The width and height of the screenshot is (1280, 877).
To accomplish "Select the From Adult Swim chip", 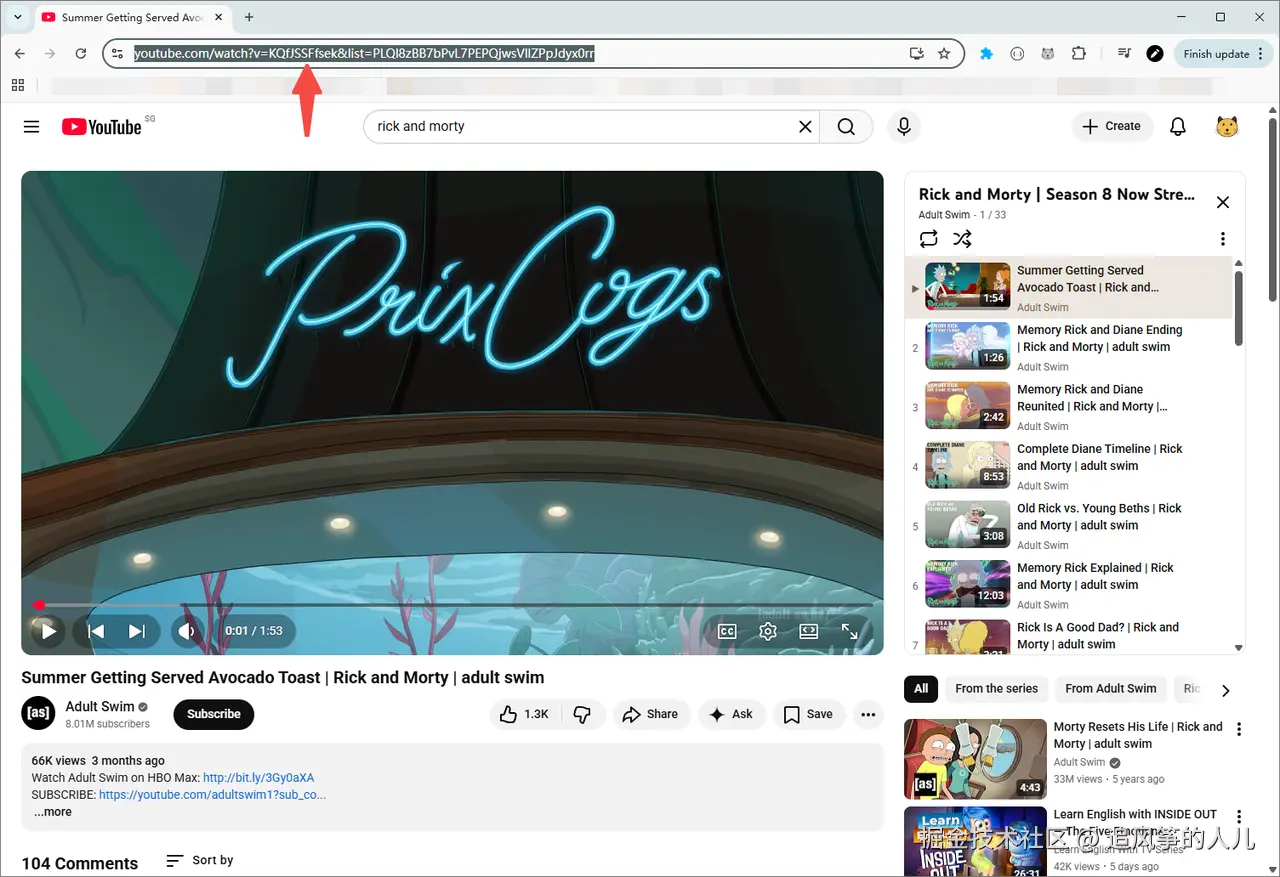I will [1111, 688].
